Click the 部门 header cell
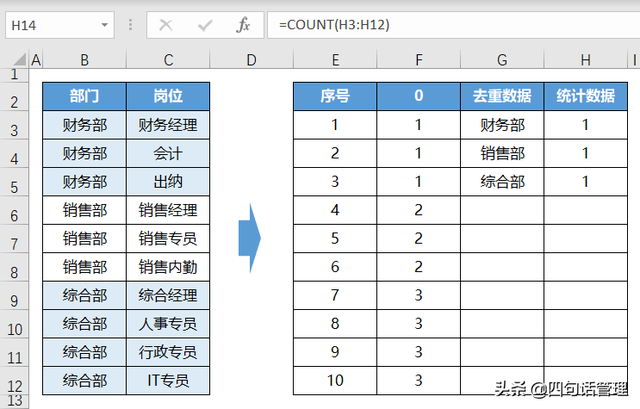Viewport: 640px width, 409px height. point(84,96)
